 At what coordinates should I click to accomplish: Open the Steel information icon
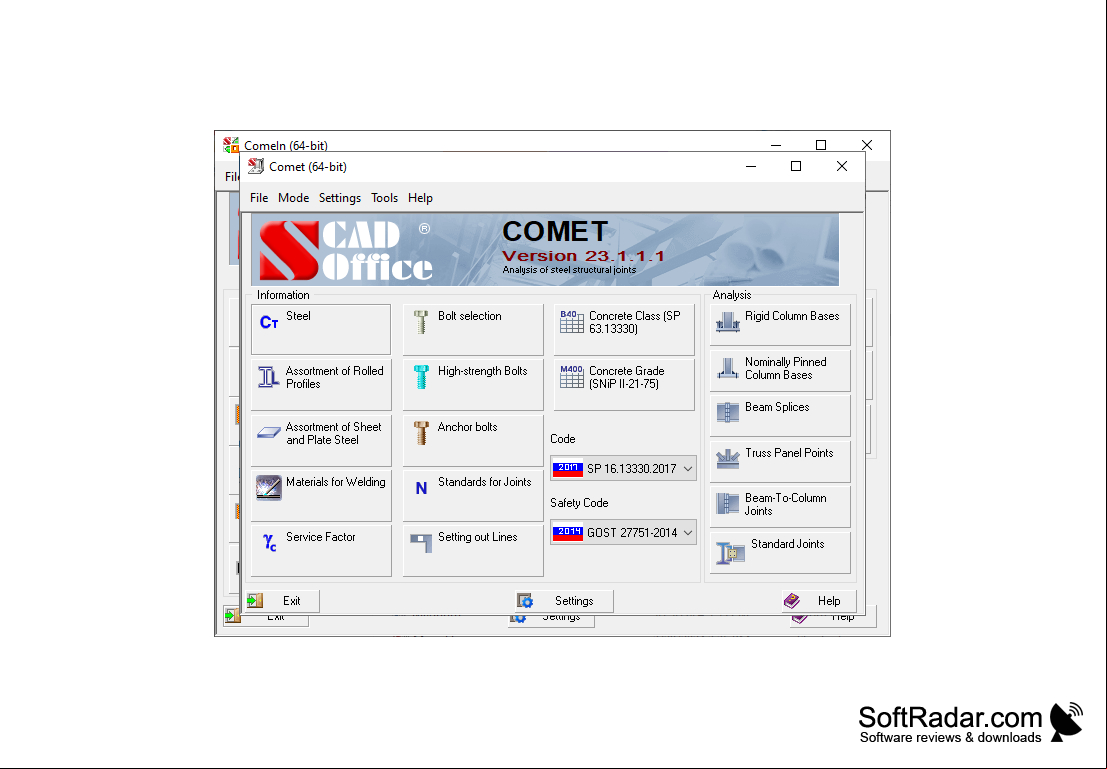269,323
